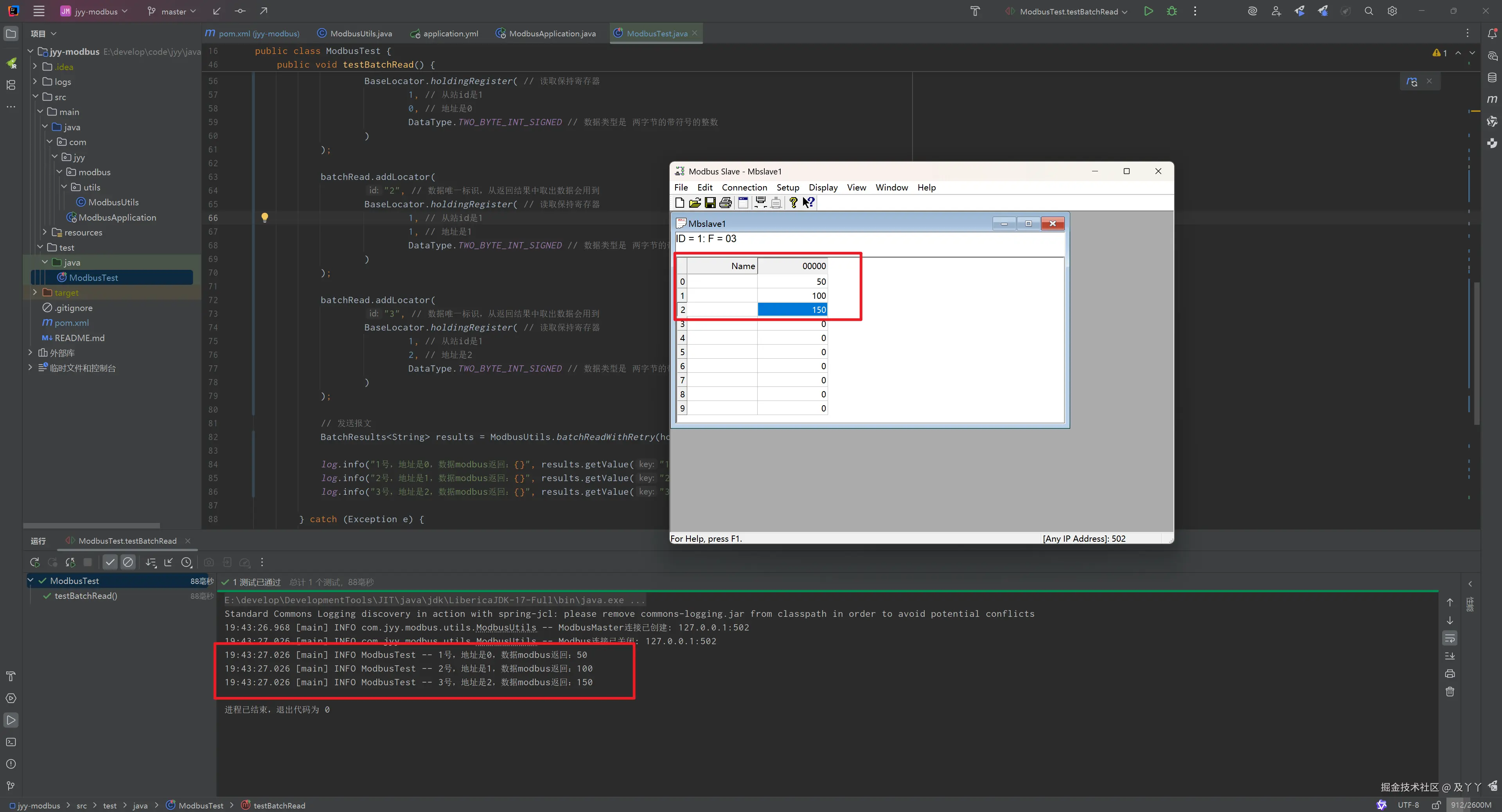Toggle the show ignored tests filter

click(x=128, y=562)
